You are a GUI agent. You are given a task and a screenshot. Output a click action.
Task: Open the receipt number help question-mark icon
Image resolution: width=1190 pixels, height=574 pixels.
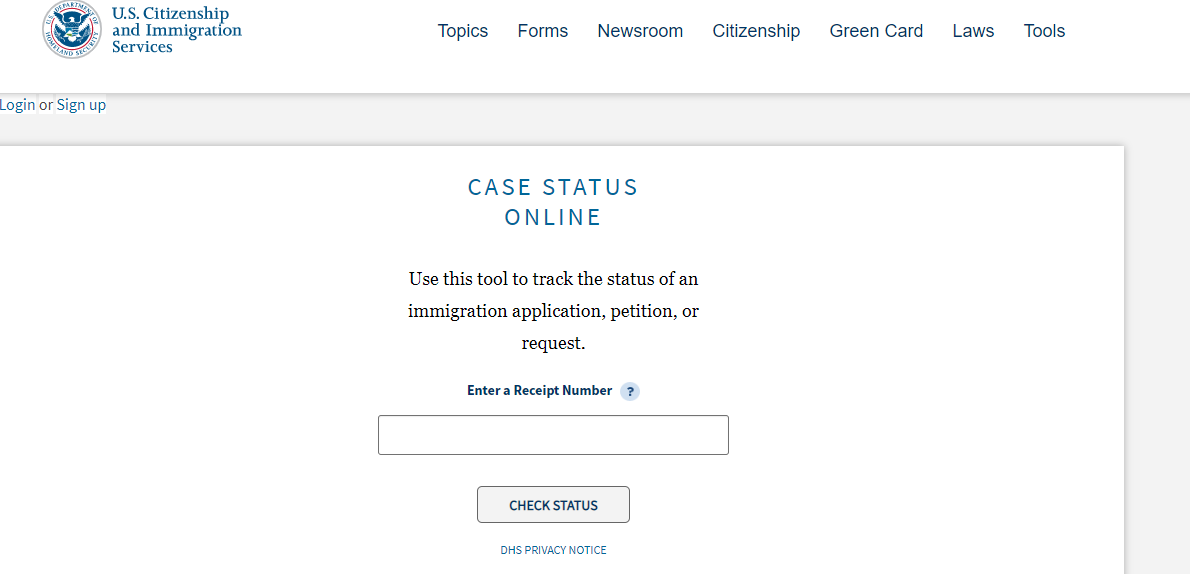(629, 392)
